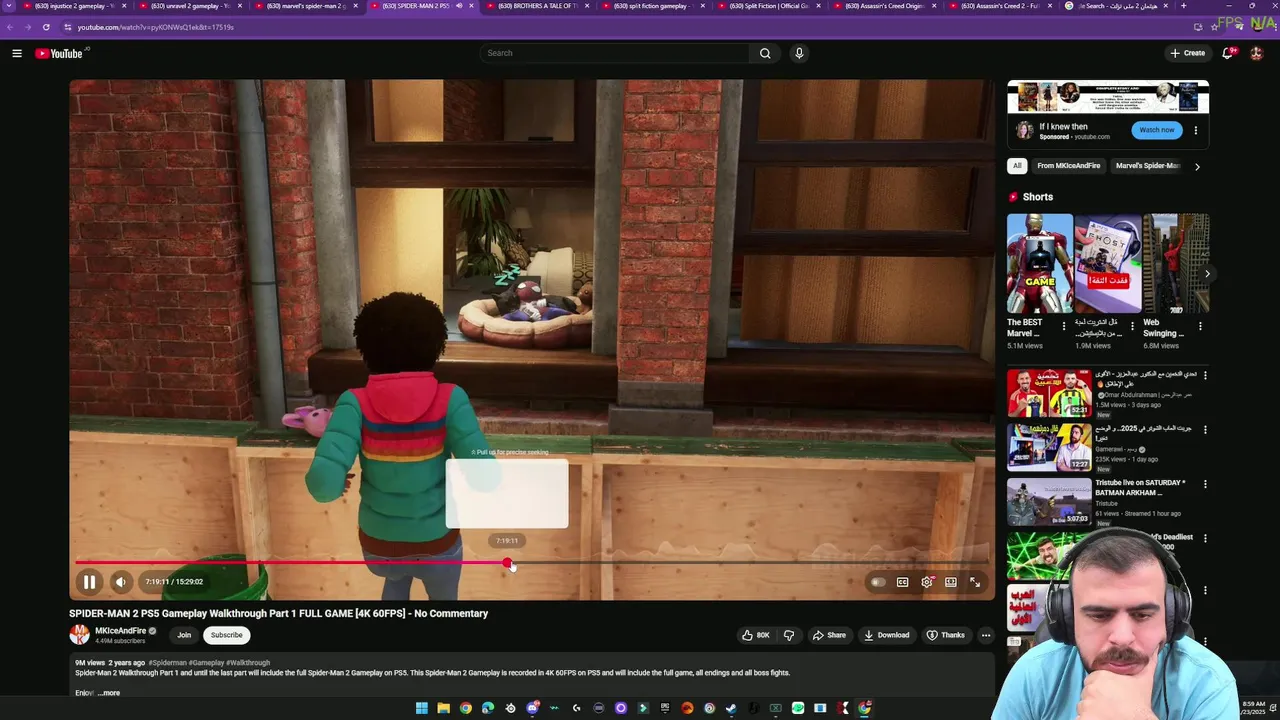This screenshot has height=720, width=1280.
Task: Open options for Tristube live video
Action: [1205, 484]
